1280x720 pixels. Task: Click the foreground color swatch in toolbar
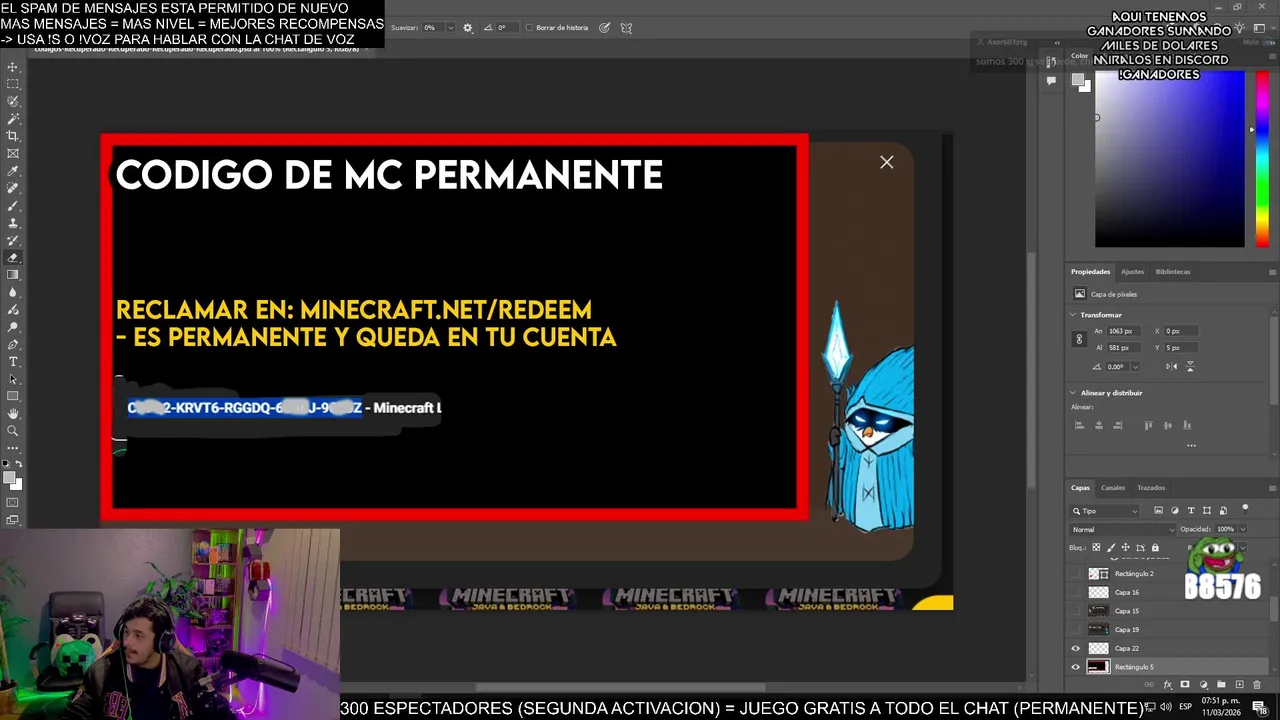10,477
